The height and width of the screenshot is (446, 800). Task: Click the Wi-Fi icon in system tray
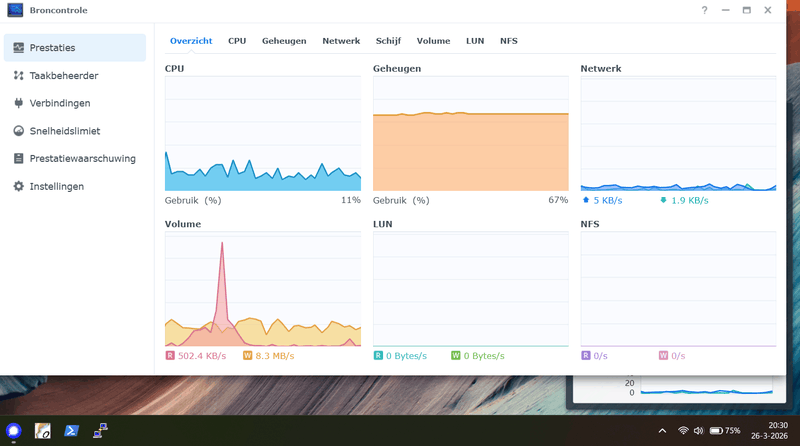coord(683,431)
